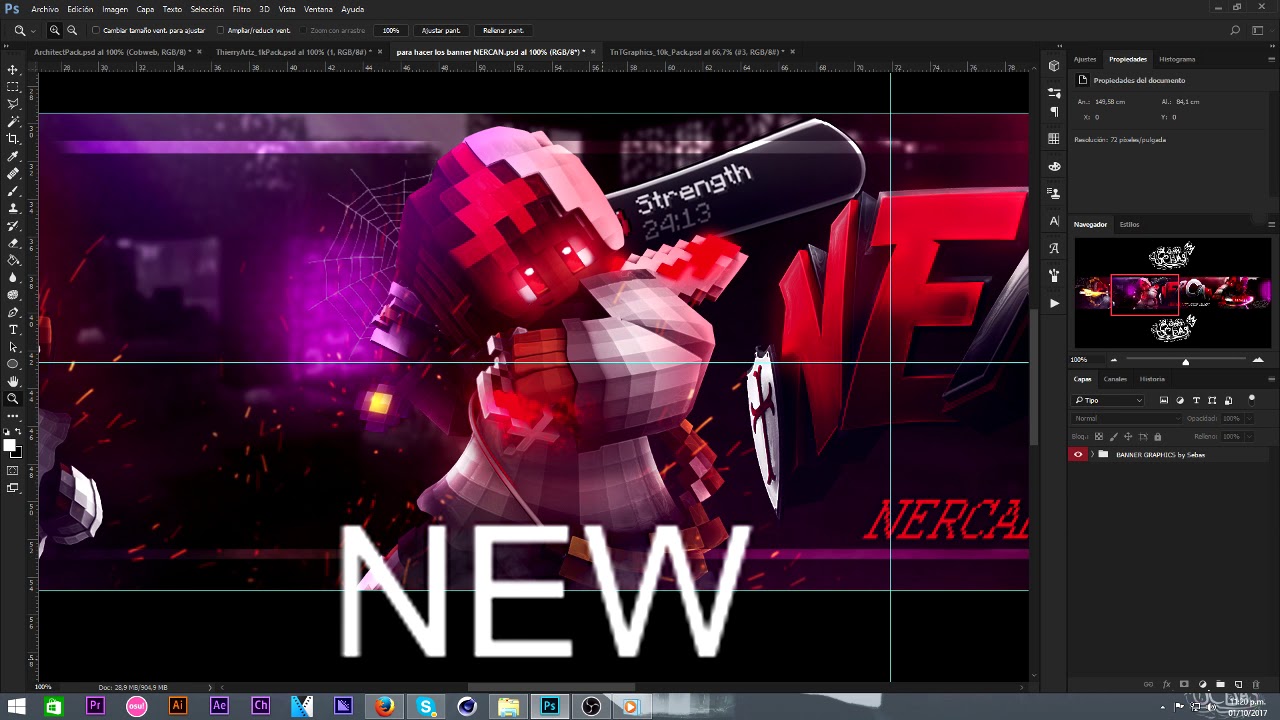Select the Clone Stamp tool
Screen dimensions: 1280x720
pos(13,208)
